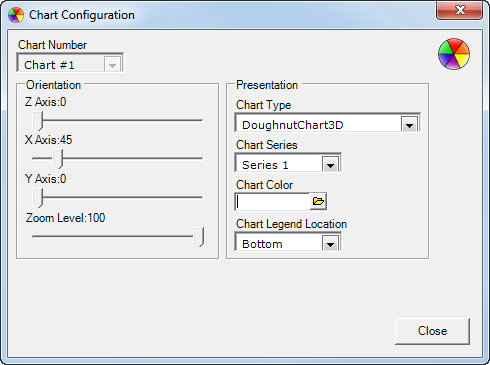Screen dimensions: 490x365
Task: Click the far end of the Z Axis track
Action: point(201,120)
